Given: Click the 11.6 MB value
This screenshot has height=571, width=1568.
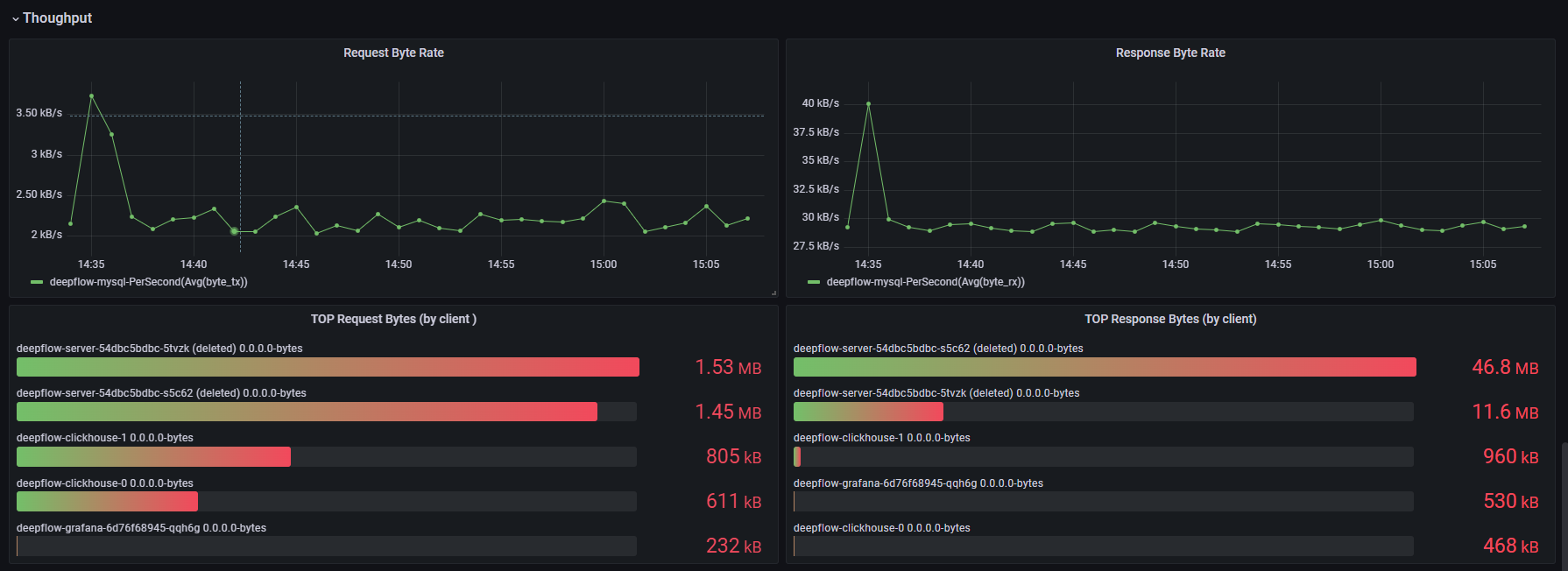Looking at the screenshot, I should point(1505,412).
